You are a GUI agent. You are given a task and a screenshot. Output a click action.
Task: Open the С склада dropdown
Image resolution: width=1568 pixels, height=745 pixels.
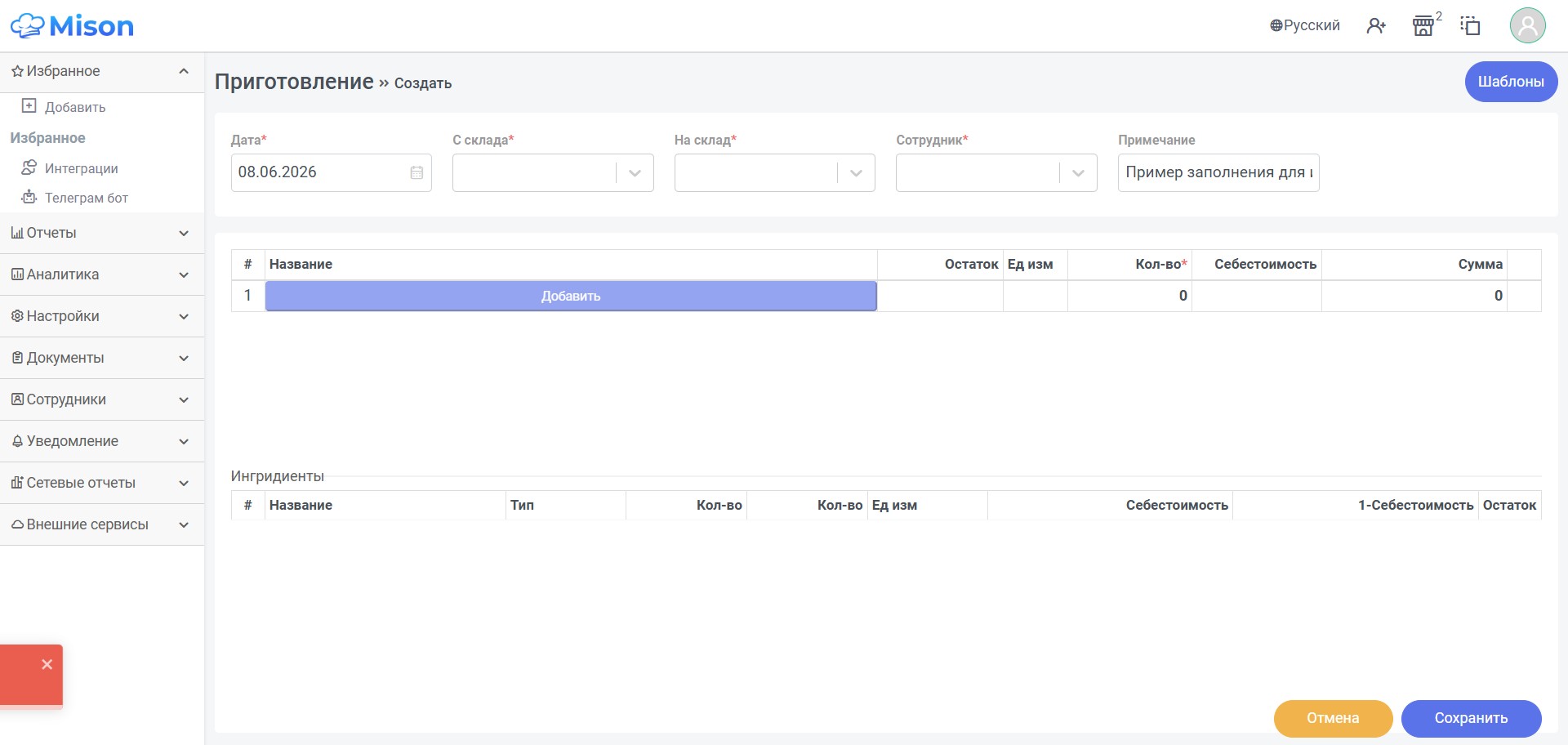553,173
